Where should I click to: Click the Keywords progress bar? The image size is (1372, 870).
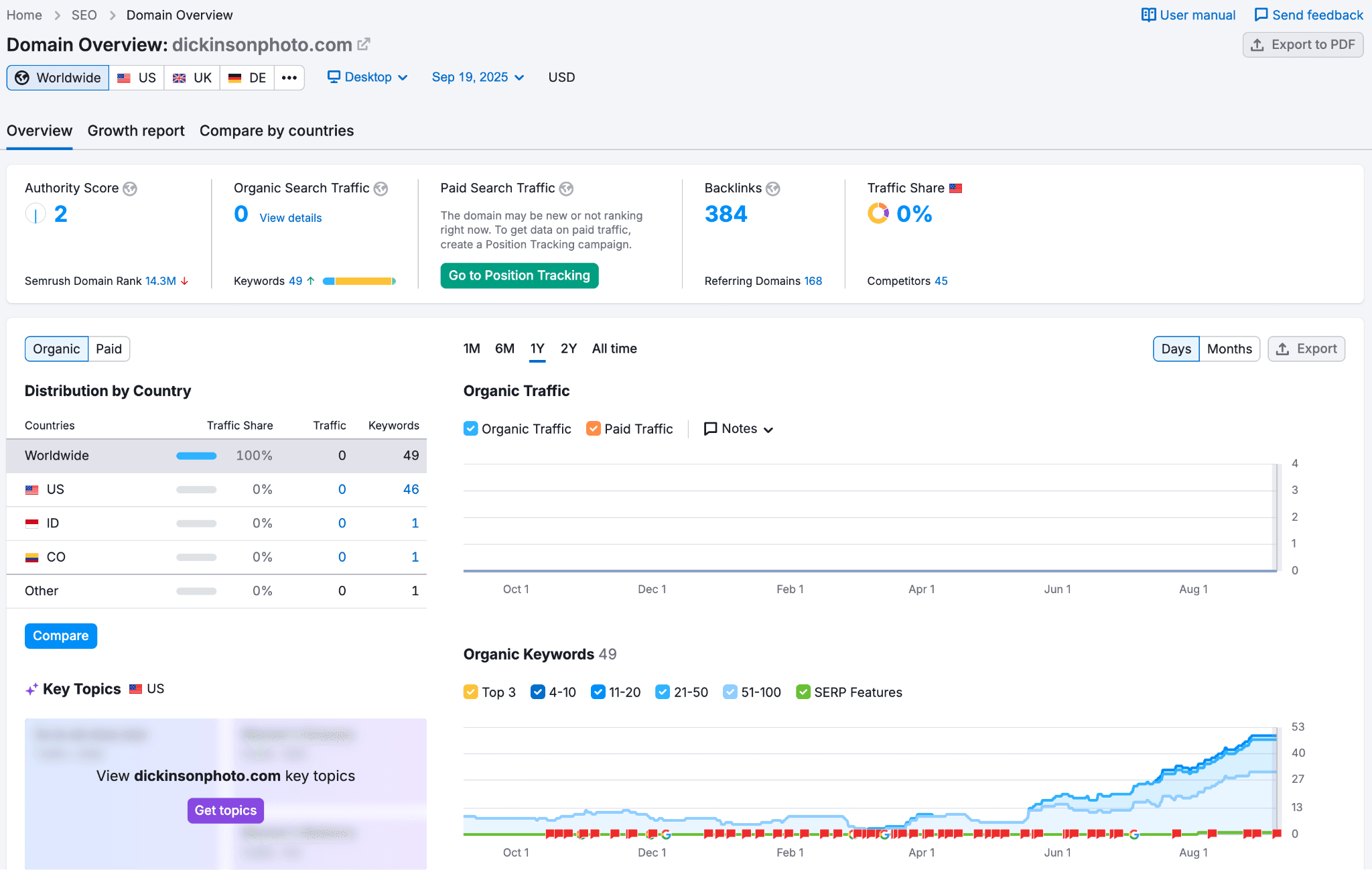coord(358,281)
